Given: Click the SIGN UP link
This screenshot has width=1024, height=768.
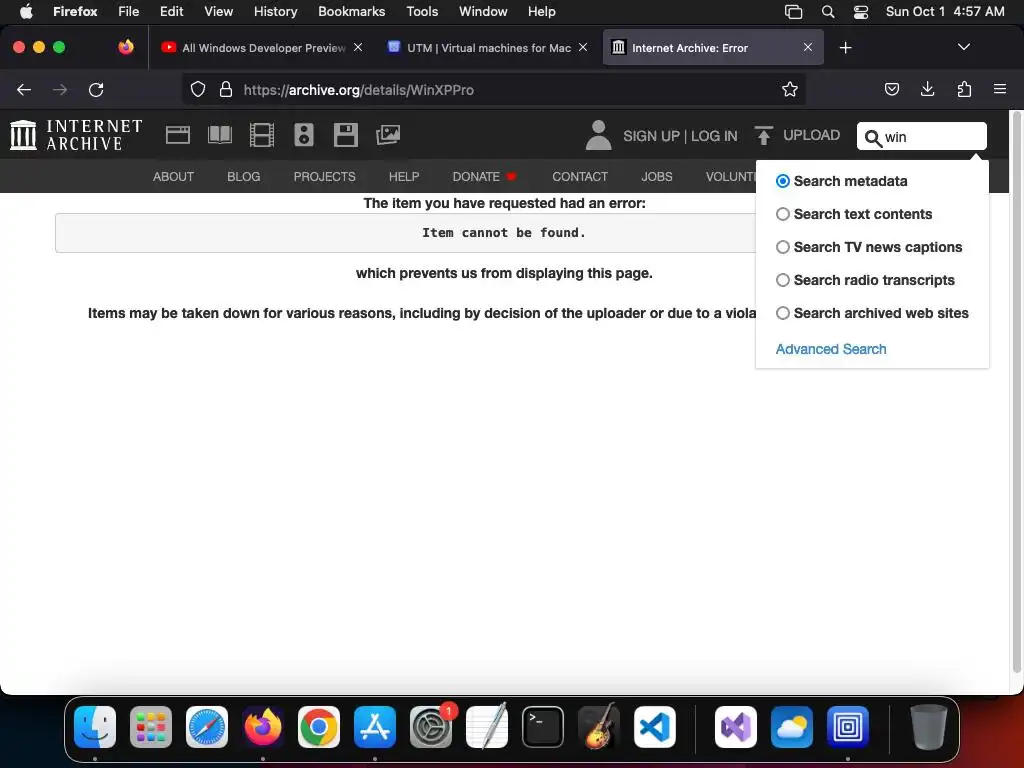Looking at the screenshot, I should (651, 136).
